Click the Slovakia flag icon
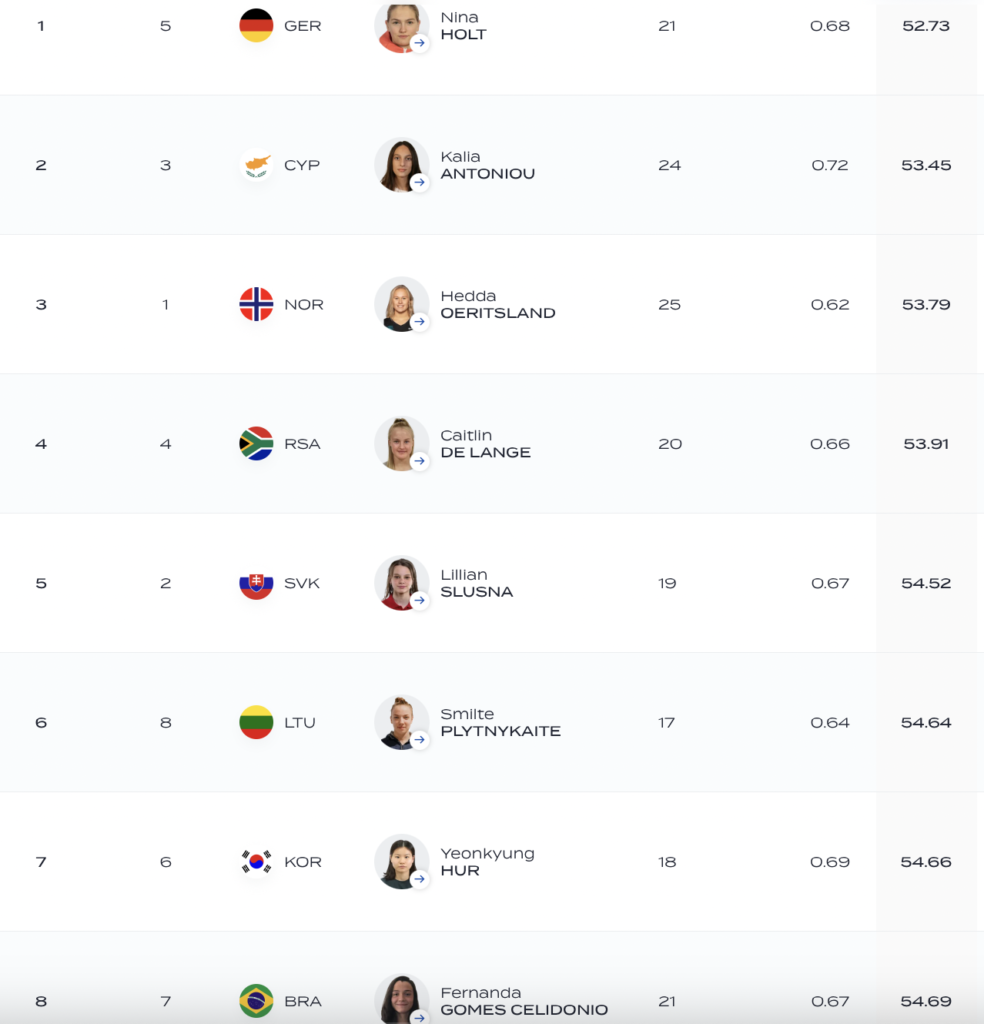This screenshot has height=1024, width=984. (256, 583)
